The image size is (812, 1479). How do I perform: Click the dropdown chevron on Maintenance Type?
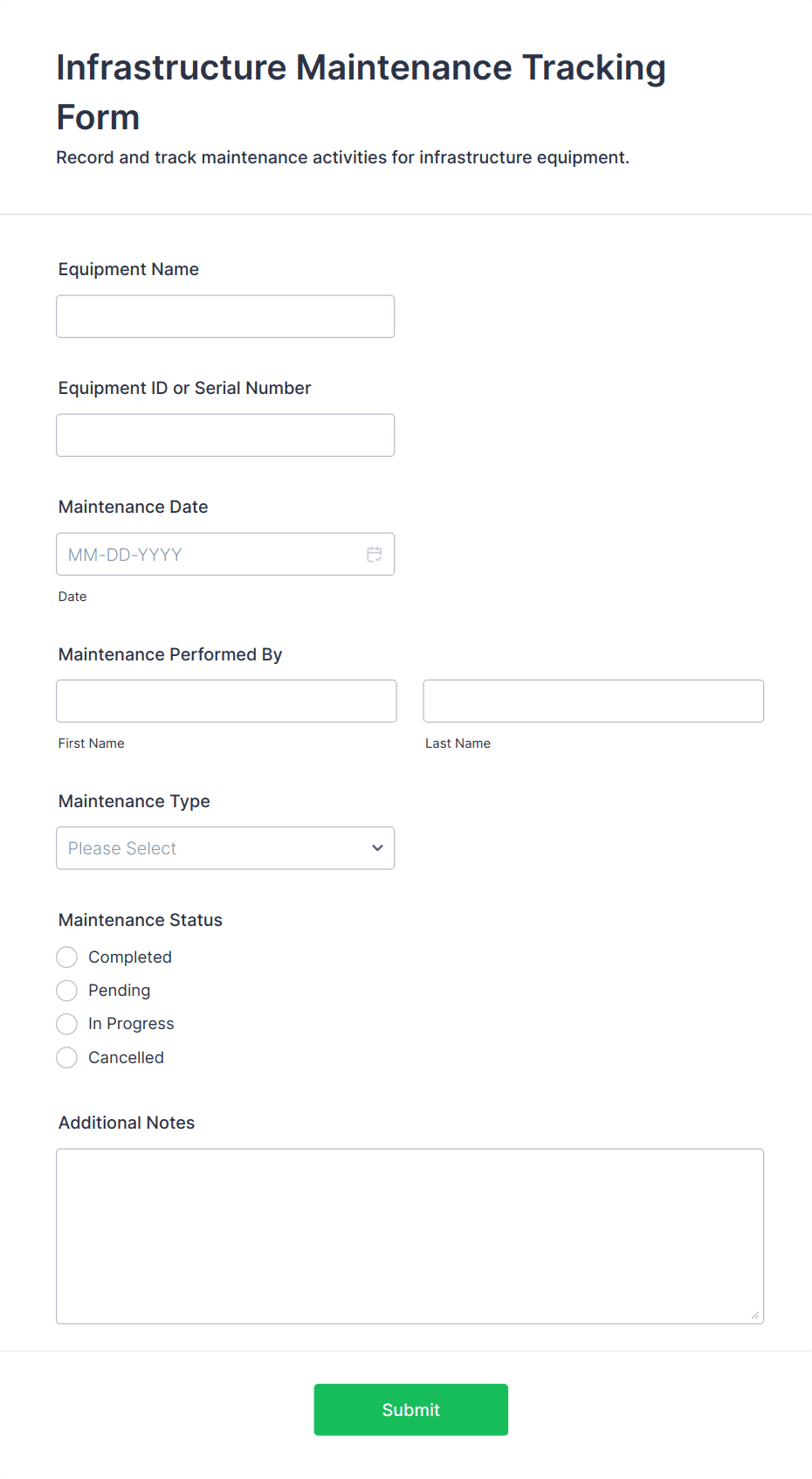pyautogui.click(x=377, y=847)
